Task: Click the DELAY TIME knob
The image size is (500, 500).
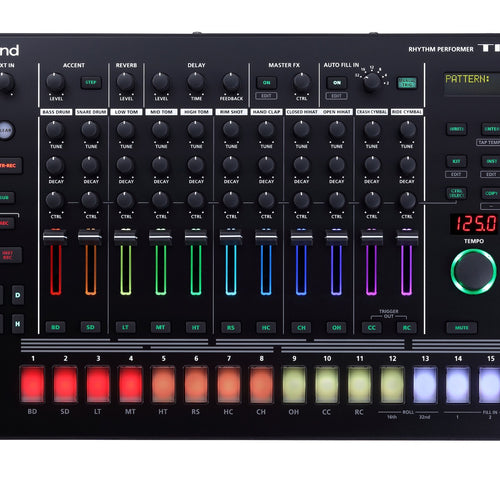Action: (x=196, y=82)
